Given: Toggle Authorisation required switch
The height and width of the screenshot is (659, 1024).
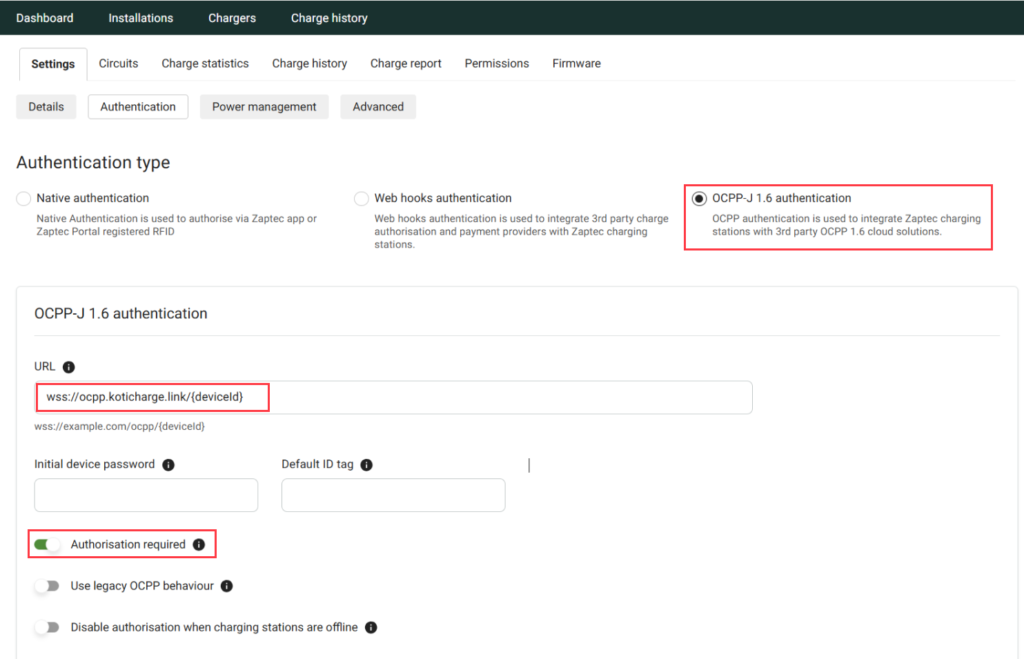Looking at the screenshot, I should 47,545.
